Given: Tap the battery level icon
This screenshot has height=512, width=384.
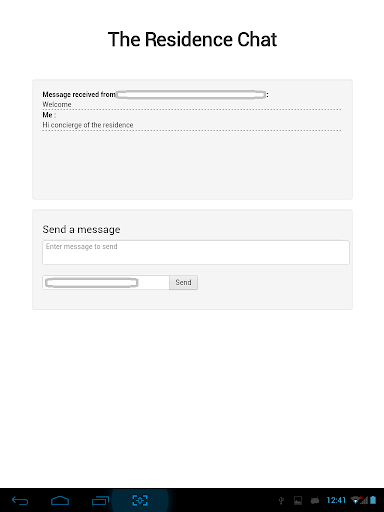Looking at the screenshot, I should [373, 500].
